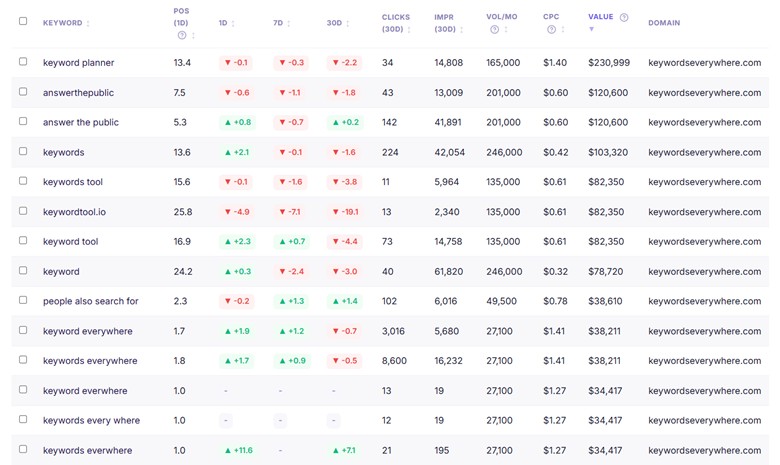780x465 pixels.
Task: Open the keywordtool.io keyword
Action: pos(74,212)
